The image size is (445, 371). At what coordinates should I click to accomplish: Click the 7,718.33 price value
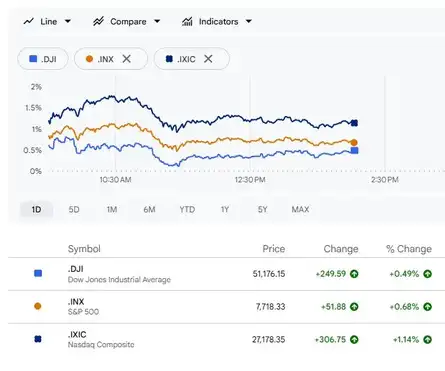pos(270,307)
